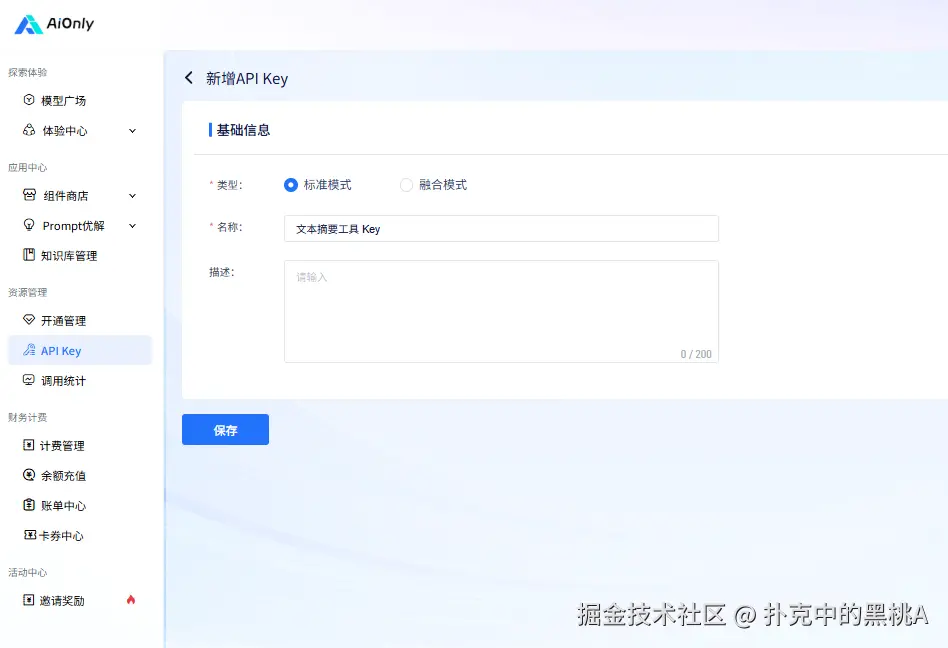Click the 保存 button
The width and height of the screenshot is (948, 648).
pos(225,428)
